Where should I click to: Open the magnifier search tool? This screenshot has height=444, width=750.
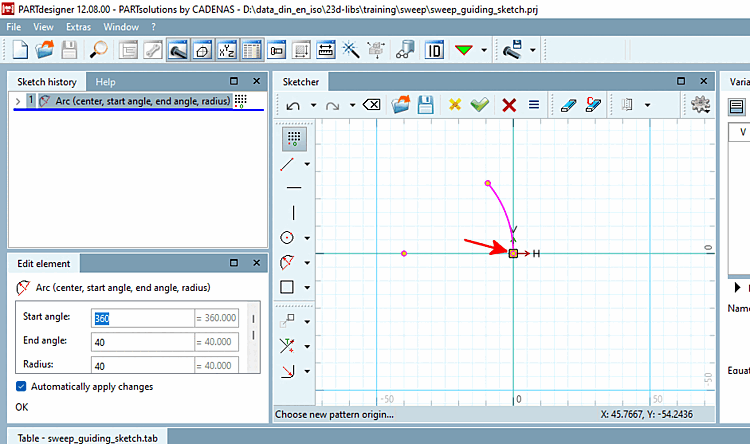99,50
